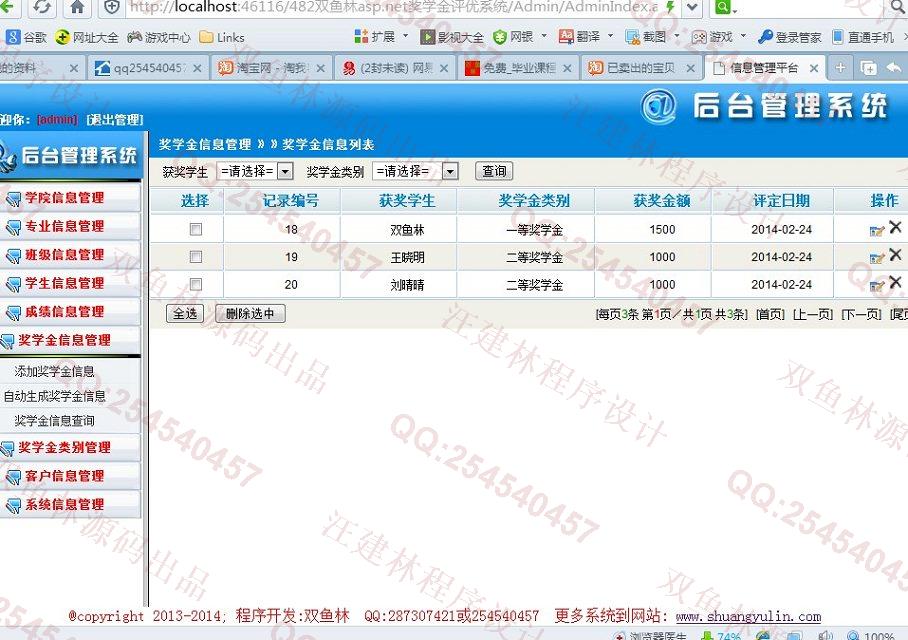Open 奖学金信息查询 submenu item
Image resolution: width=908 pixels, height=640 pixels.
[54, 420]
